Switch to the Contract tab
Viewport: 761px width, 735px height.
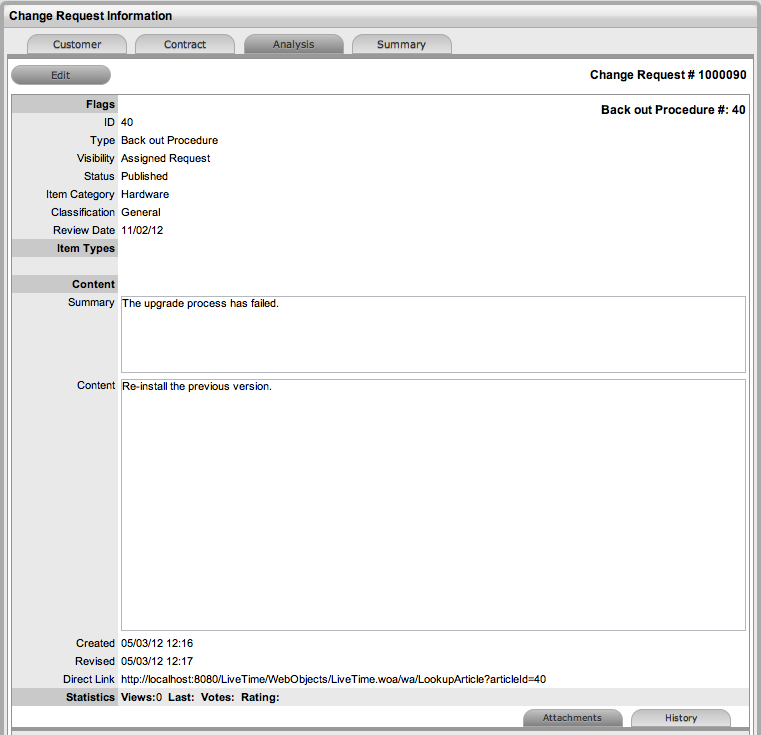185,44
